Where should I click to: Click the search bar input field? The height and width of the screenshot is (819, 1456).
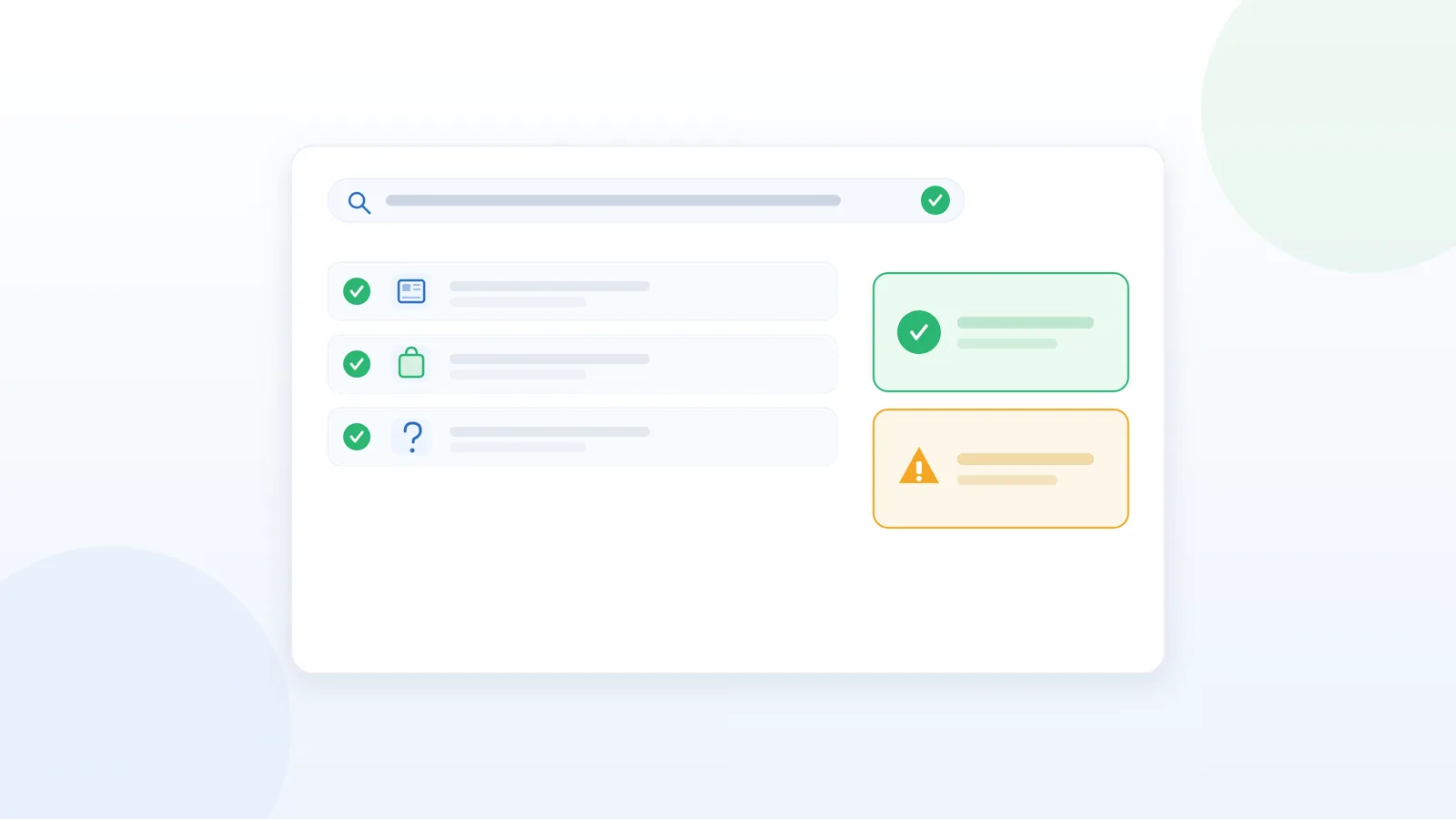tap(645, 200)
